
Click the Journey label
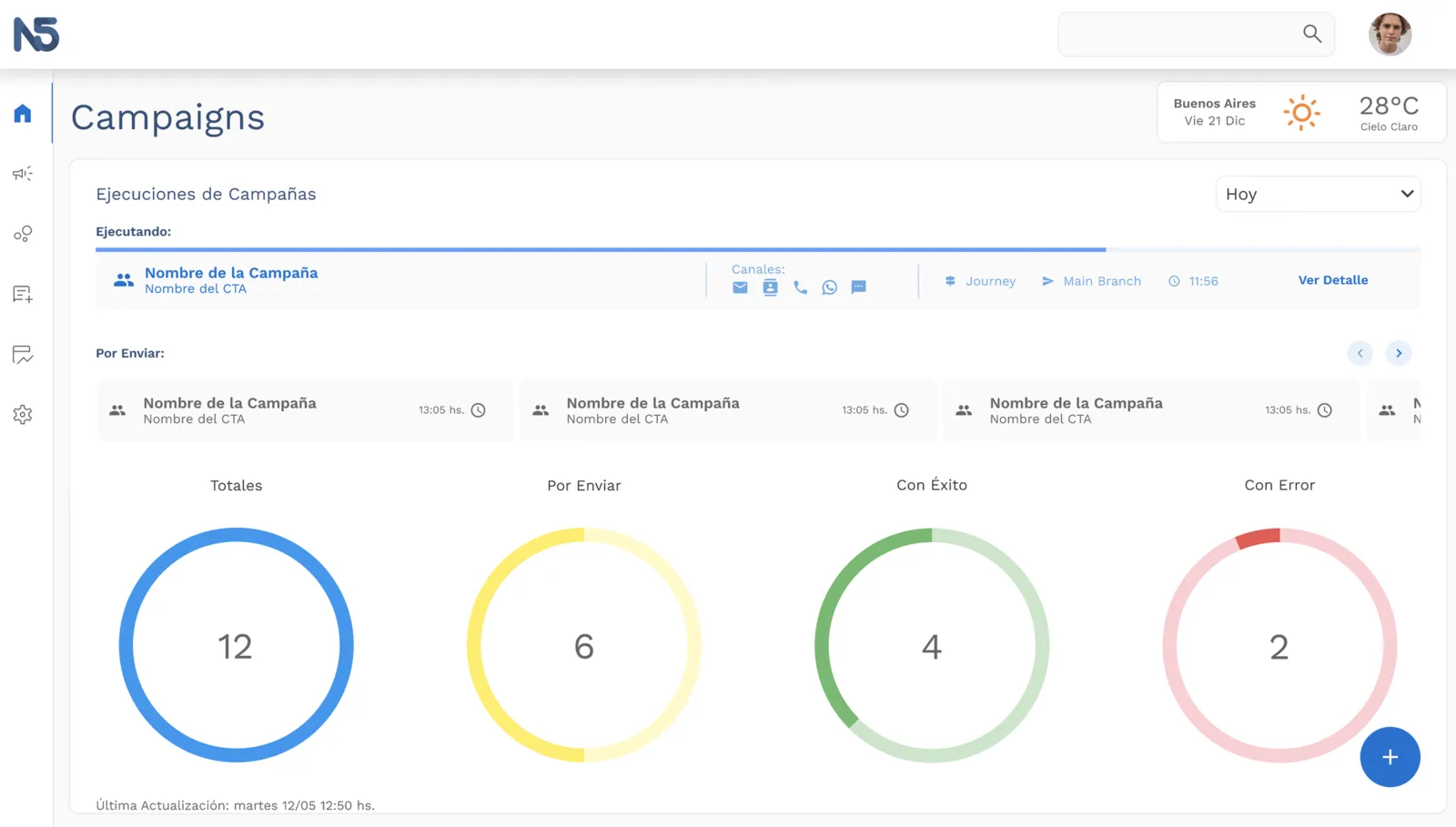pos(990,281)
